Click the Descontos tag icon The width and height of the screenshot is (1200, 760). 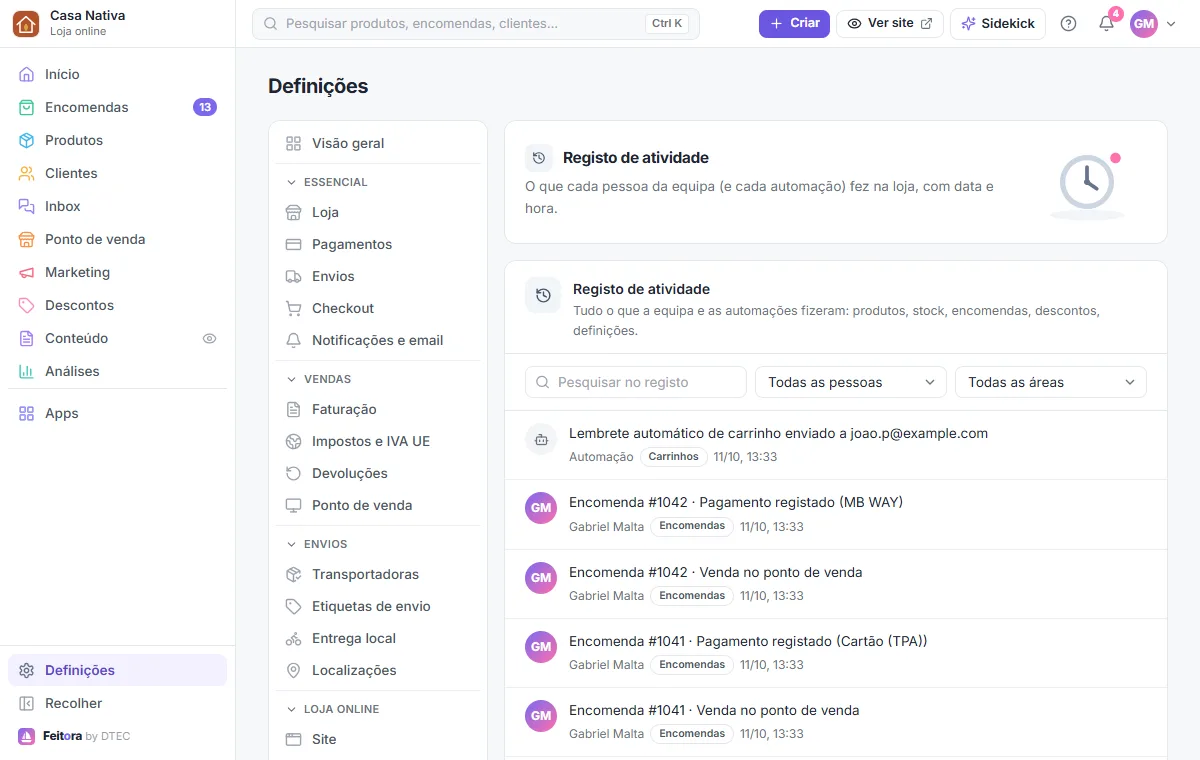click(26, 306)
